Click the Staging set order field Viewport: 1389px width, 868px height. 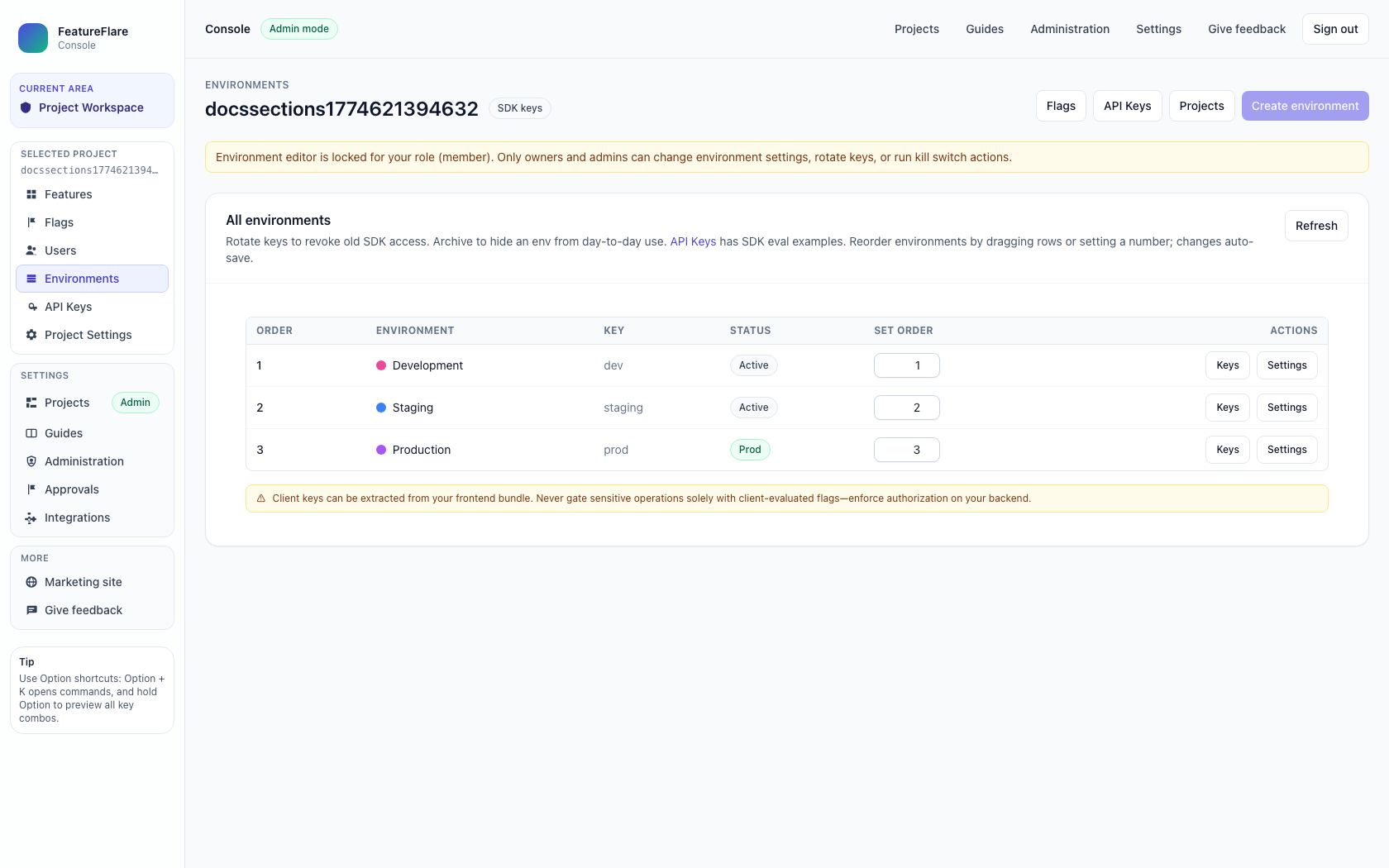coord(907,408)
